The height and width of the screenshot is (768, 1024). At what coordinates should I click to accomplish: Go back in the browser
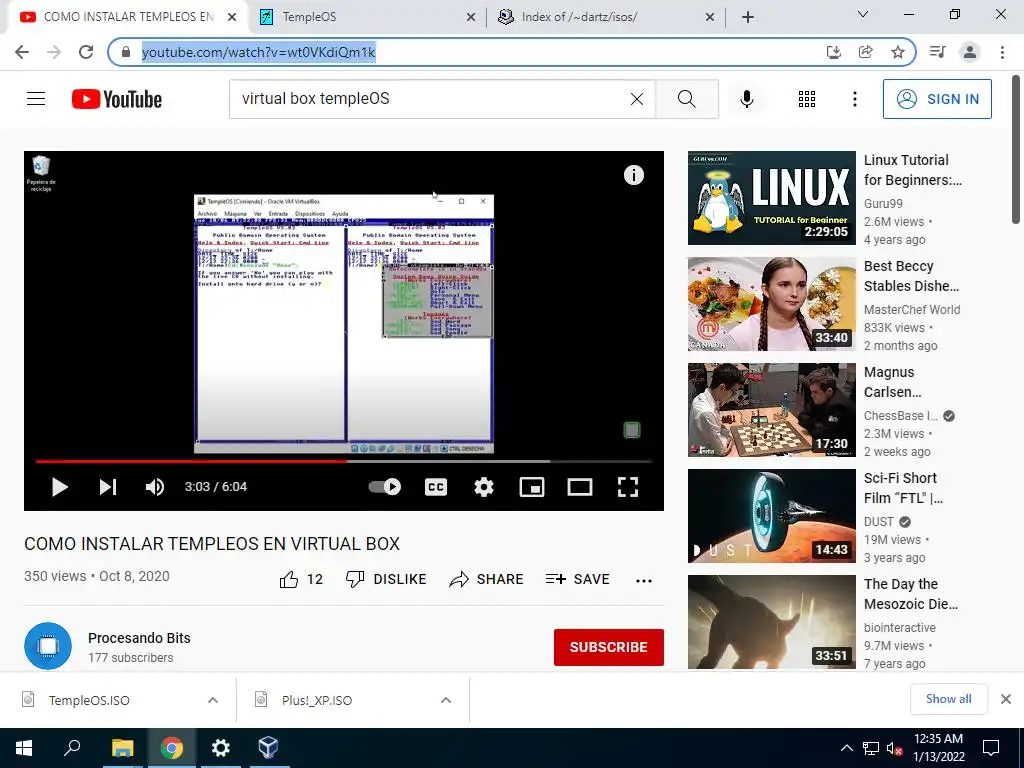pos(22,52)
